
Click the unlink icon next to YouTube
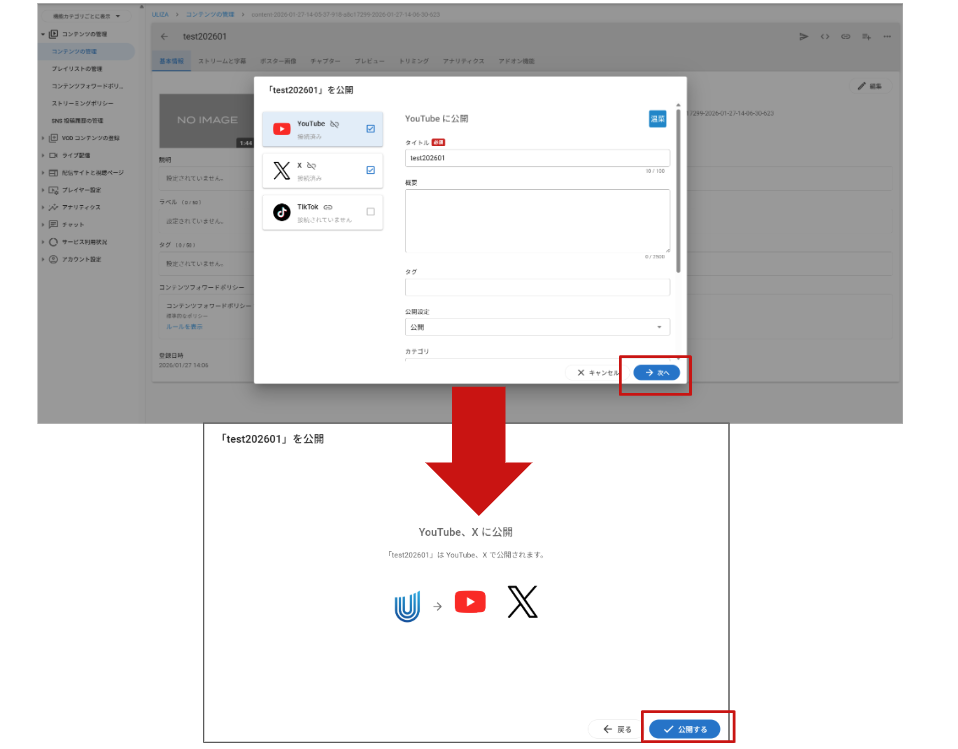click(x=334, y=124)
